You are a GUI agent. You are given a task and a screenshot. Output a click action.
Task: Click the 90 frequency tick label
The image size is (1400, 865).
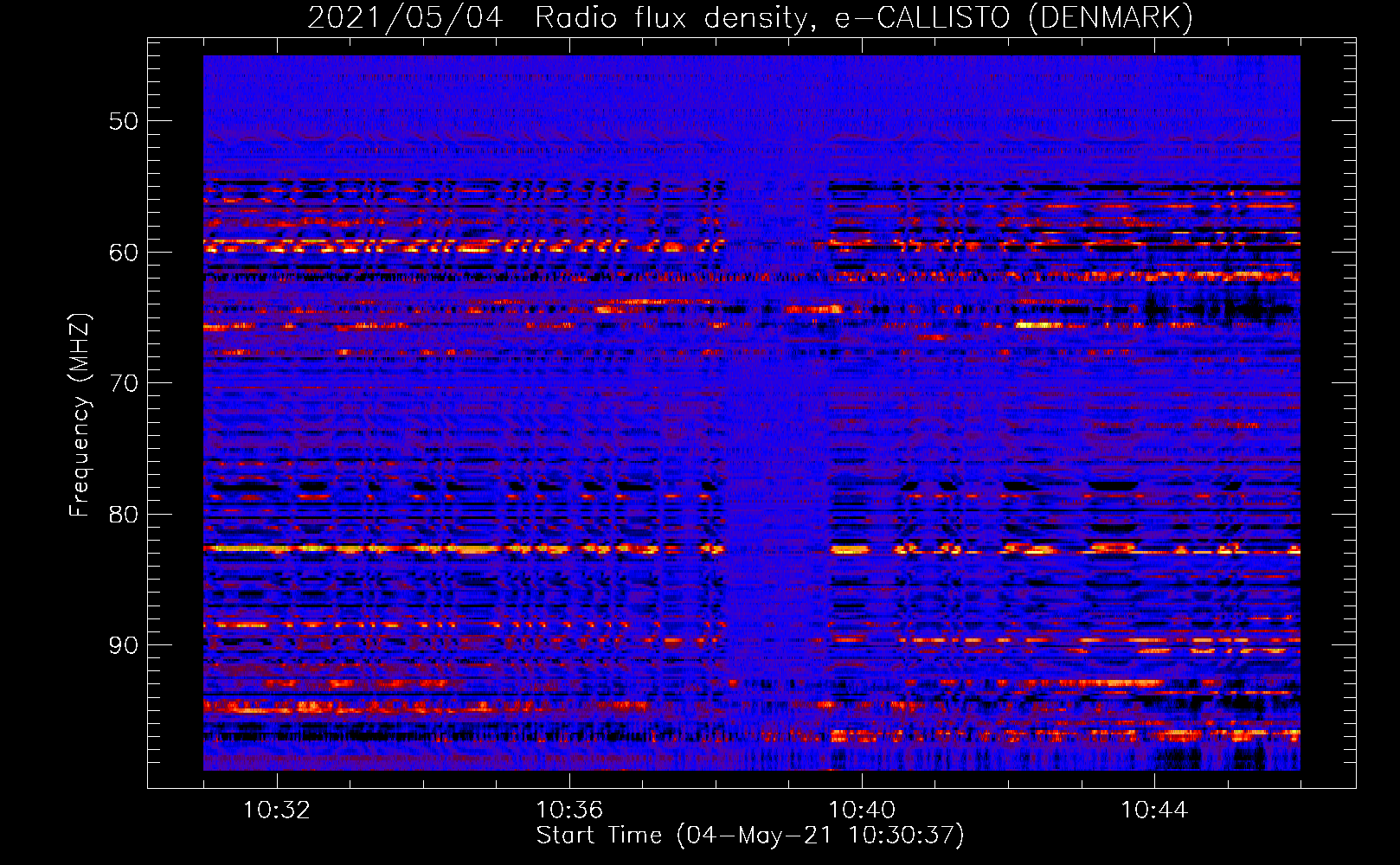pyautogui.click(x=123, y=646)
